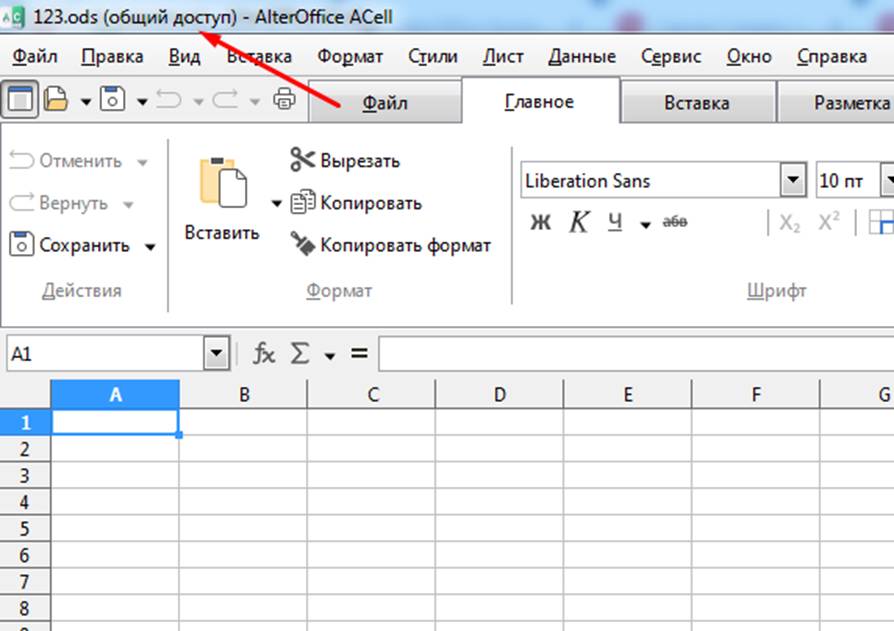This screenshot has height=631, width=894.
Task: Open the font name dropdown list
Action: pos(793,180)
